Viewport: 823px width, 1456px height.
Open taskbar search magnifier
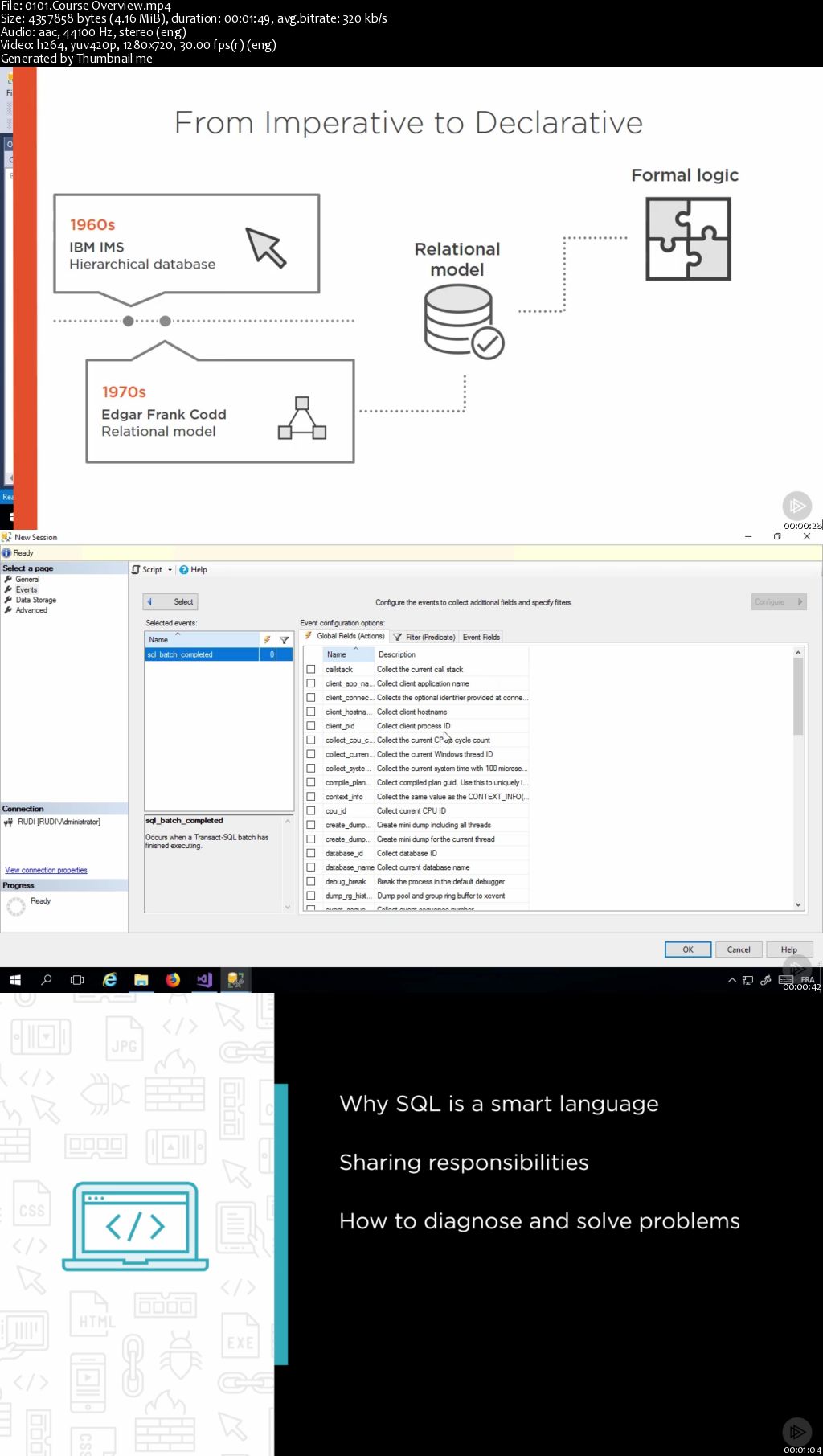[47, 980]
